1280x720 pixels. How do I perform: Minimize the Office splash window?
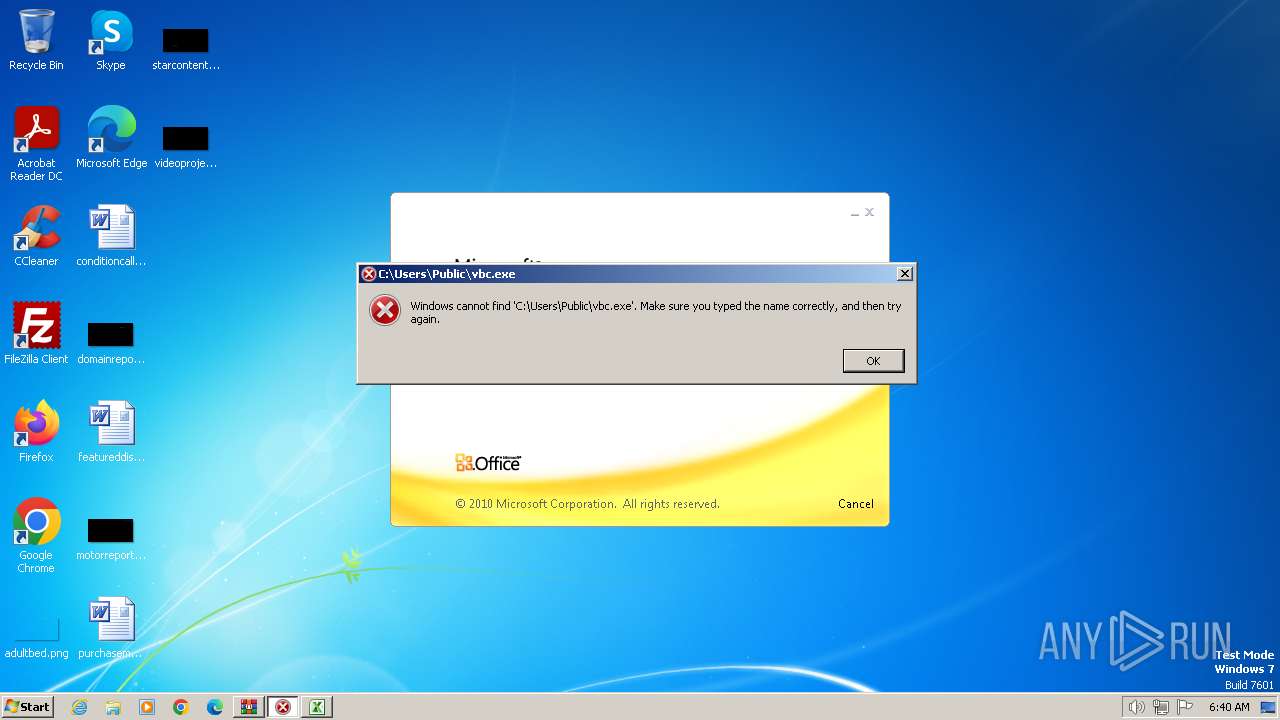[855, 213]
